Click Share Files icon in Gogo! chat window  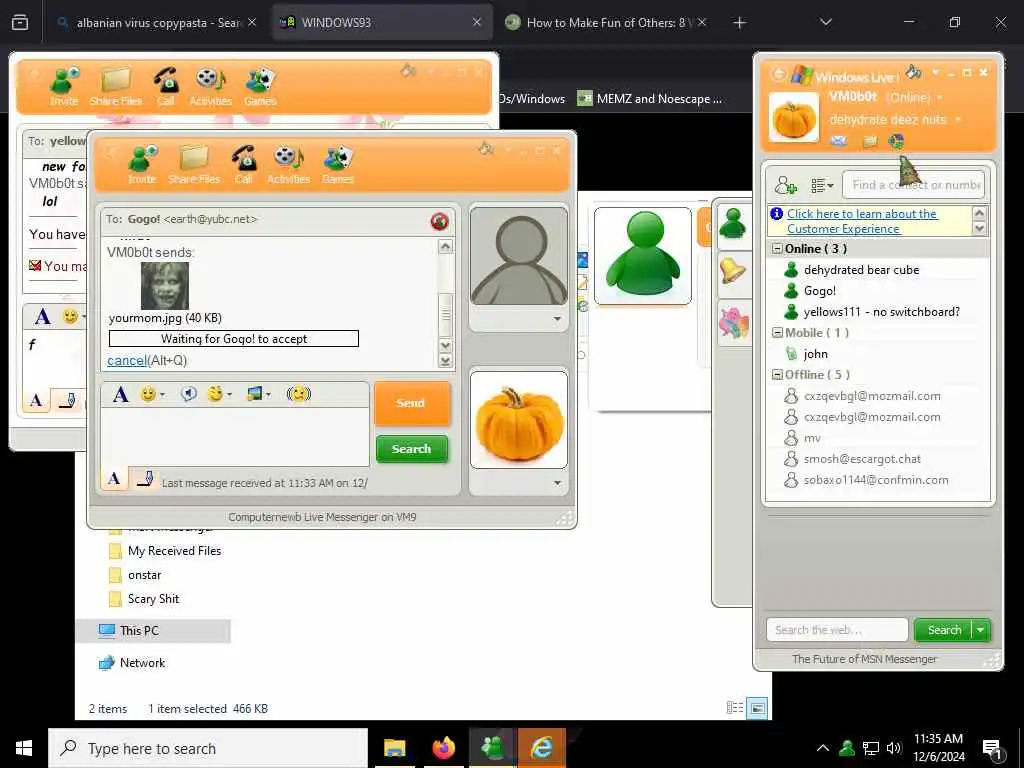(x=194, y=165)
